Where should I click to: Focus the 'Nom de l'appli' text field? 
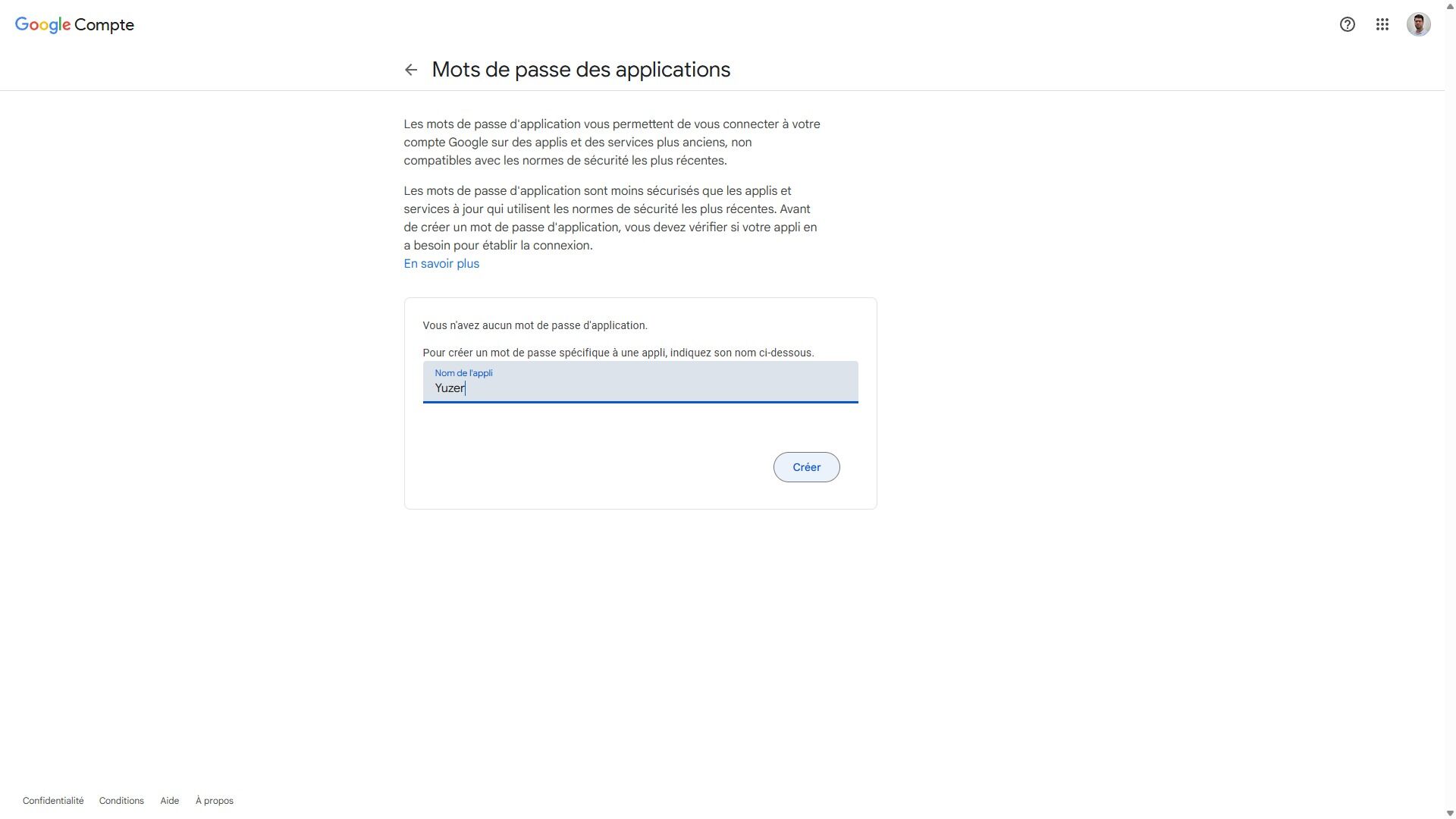(x=640, y=388)
